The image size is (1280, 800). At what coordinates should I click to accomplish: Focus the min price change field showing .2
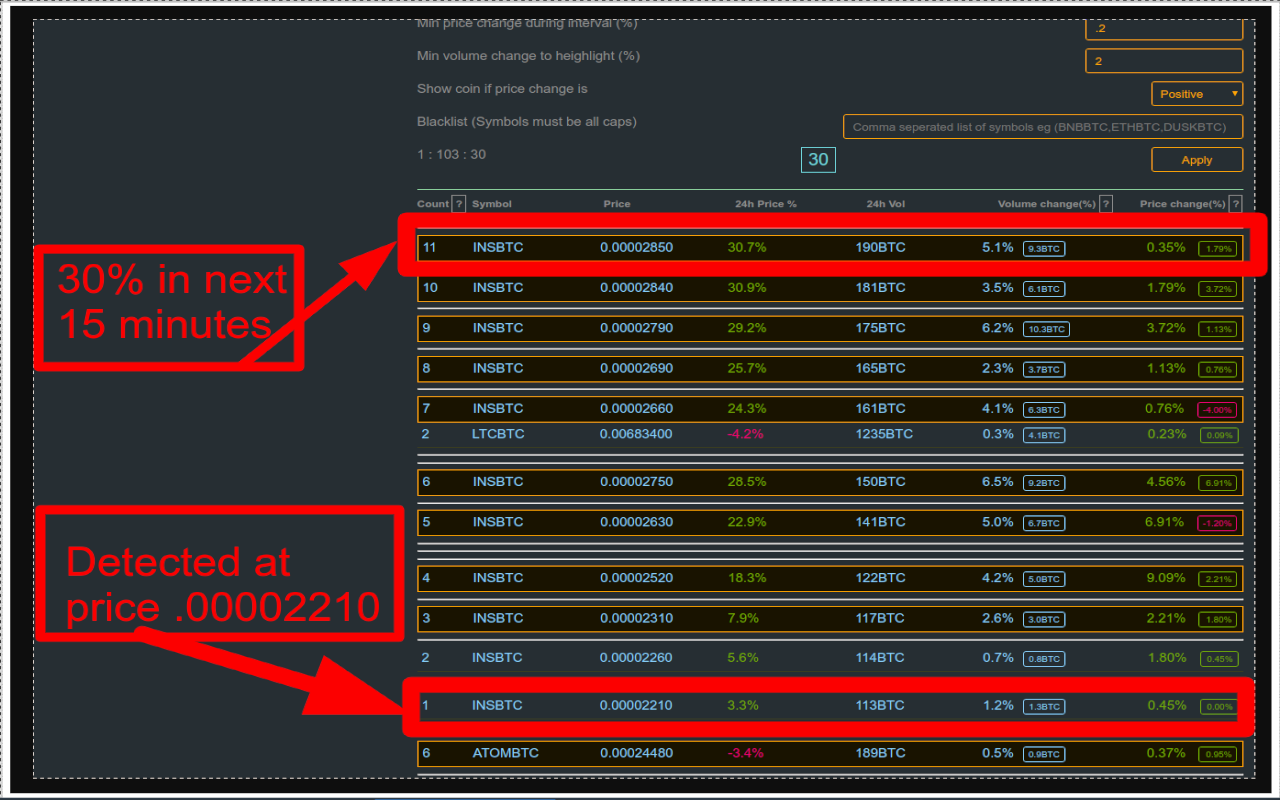1164,28
